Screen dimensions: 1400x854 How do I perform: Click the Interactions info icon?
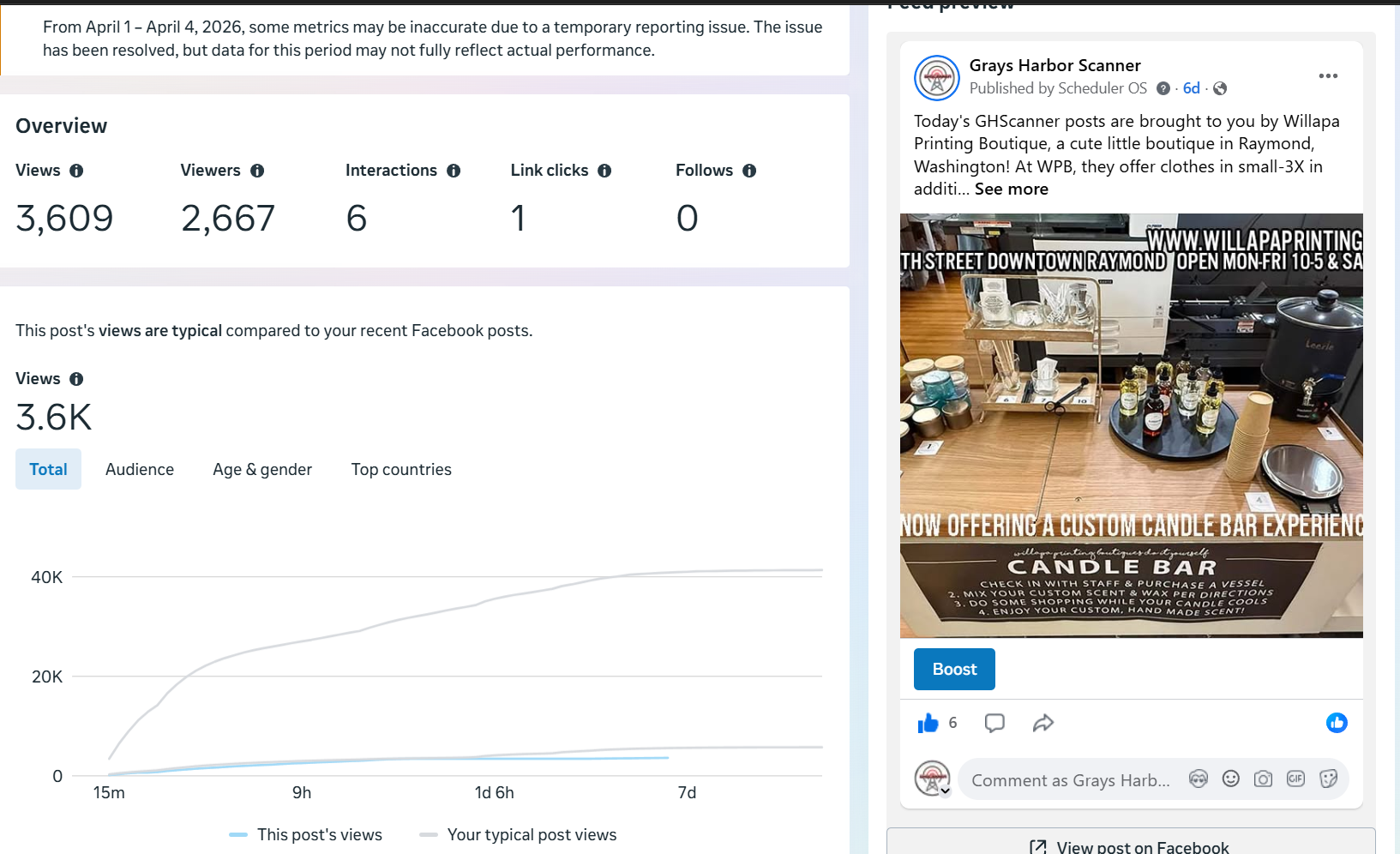(x=454, y=171)
